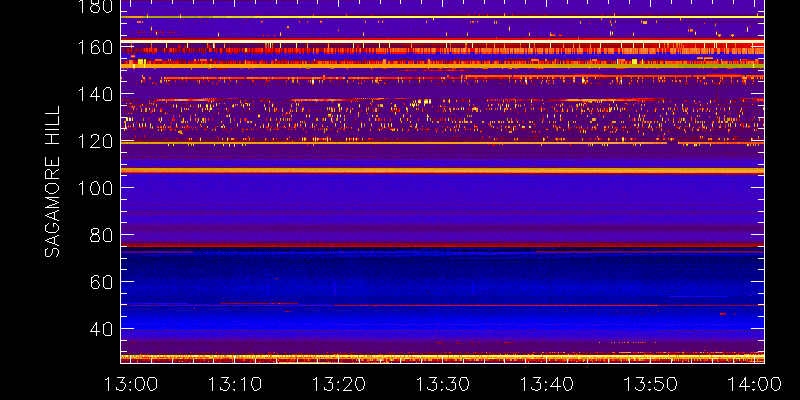Viewport: 800px width, 400px height.
Task: Click the 14:00 time label
Action: click(x=754, y=384)
